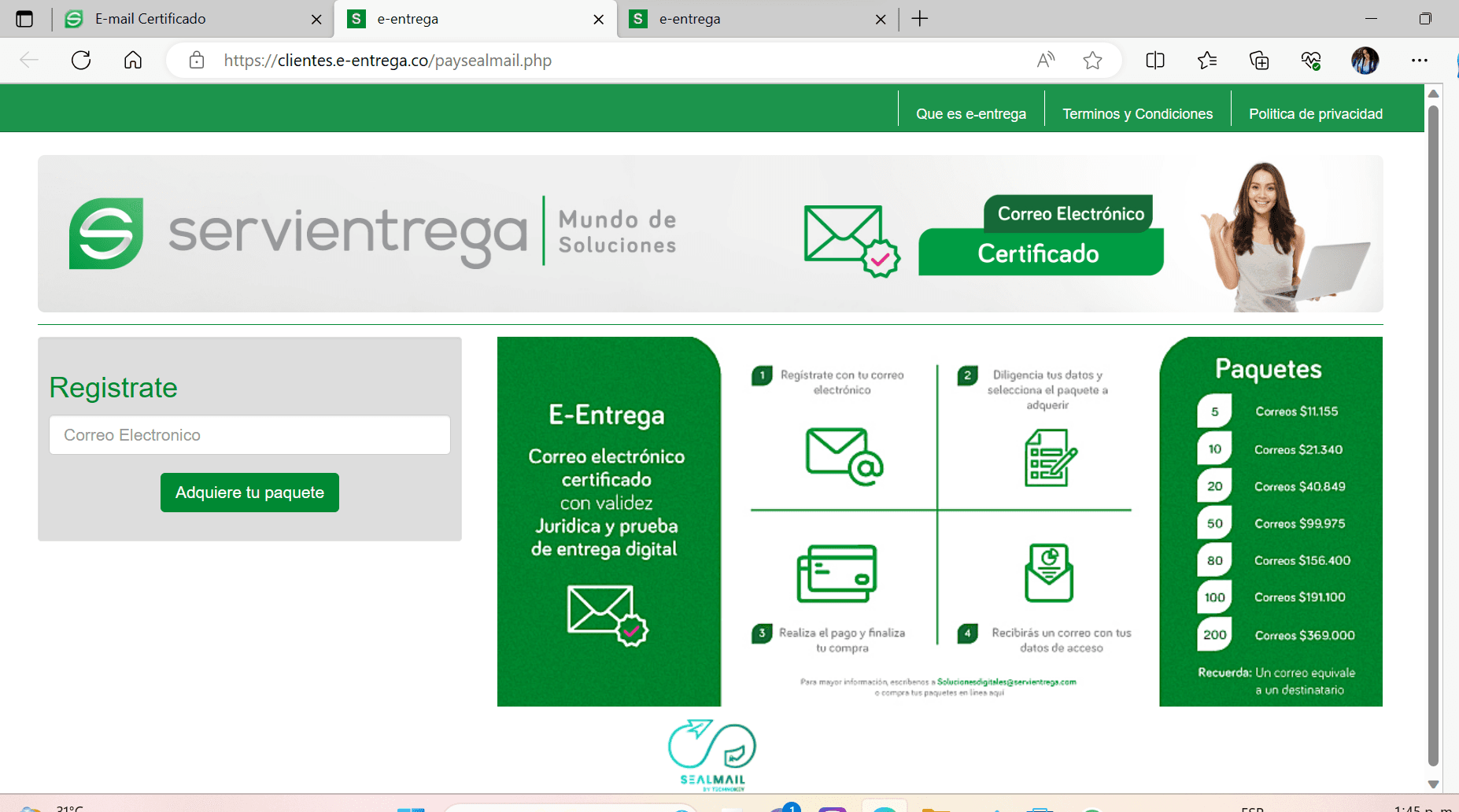Focus the Correo Electronico input field
Image resolution: width=1459 pixels, height=812 pixels.
tap(249, 435)
